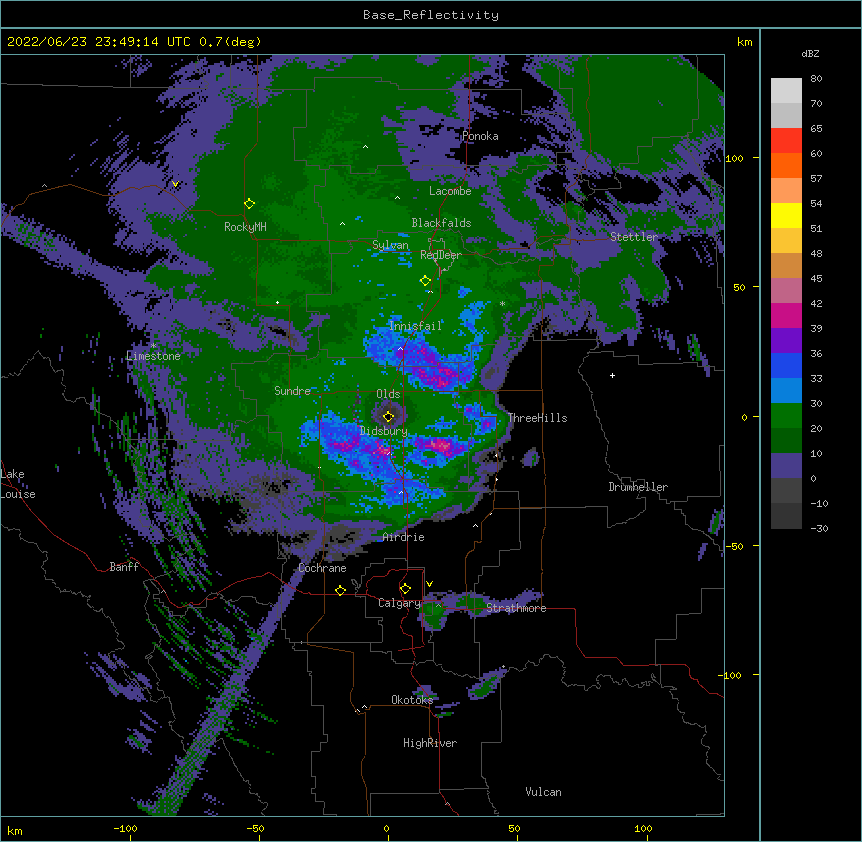Viewport: 862px width, 842px height.
Task: Click the Banff label
Action: pyautogui.click(x=124, y=567)
